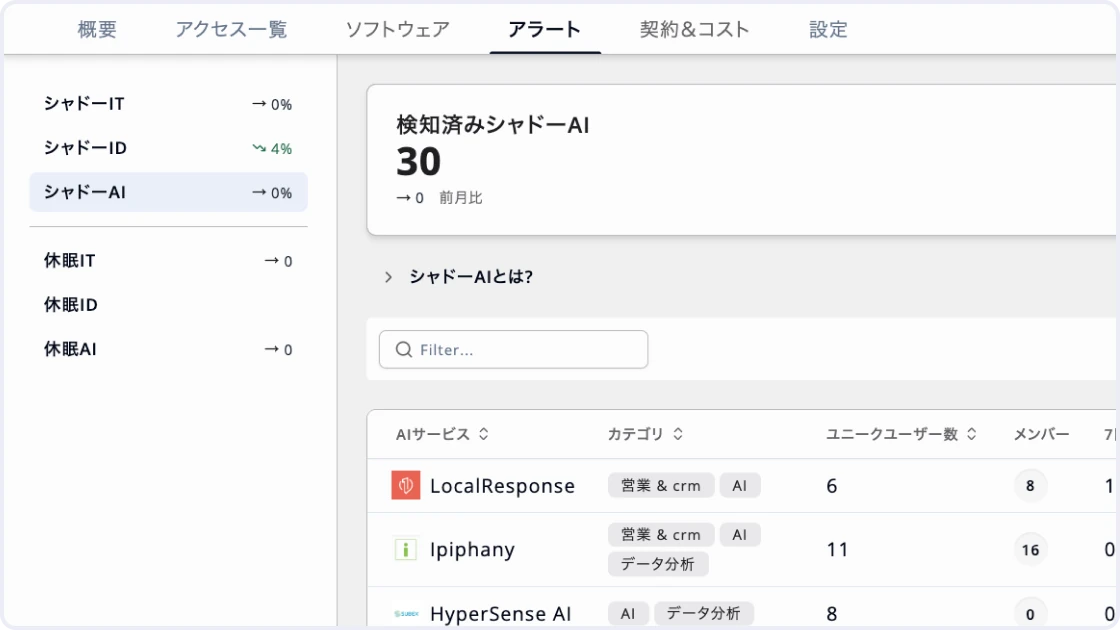The image size is (1120, 630).
Task: Click 営業 & crm tag in Ipiphany row
Action: 661,535
